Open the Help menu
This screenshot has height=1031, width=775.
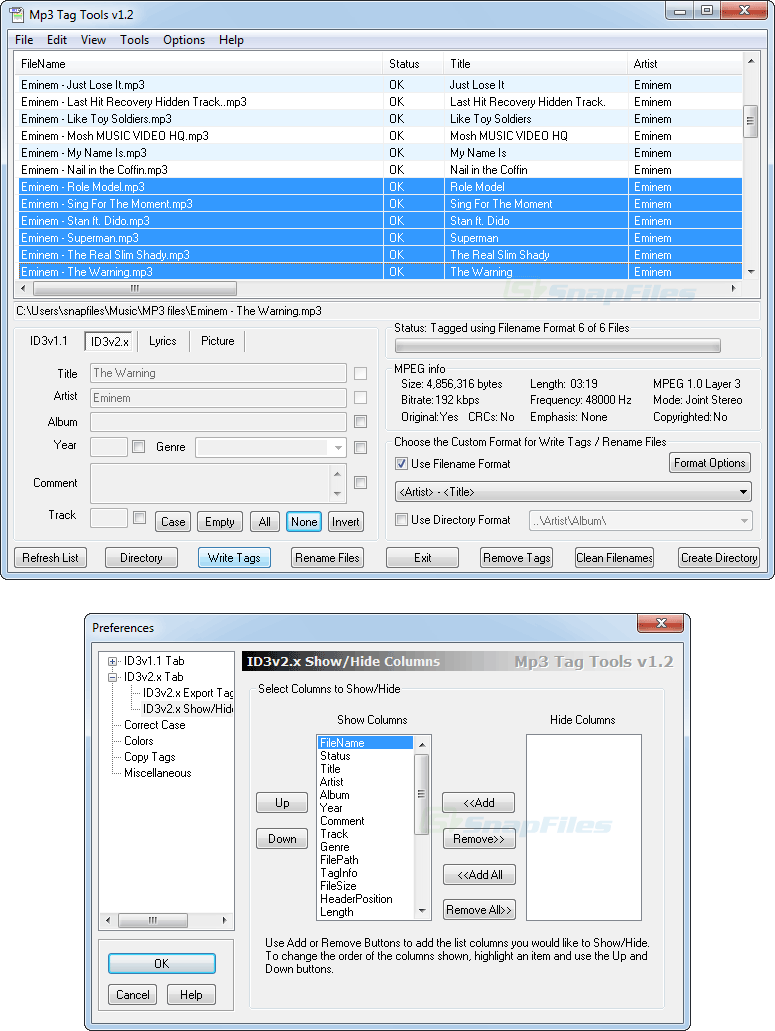coord(231,40)
